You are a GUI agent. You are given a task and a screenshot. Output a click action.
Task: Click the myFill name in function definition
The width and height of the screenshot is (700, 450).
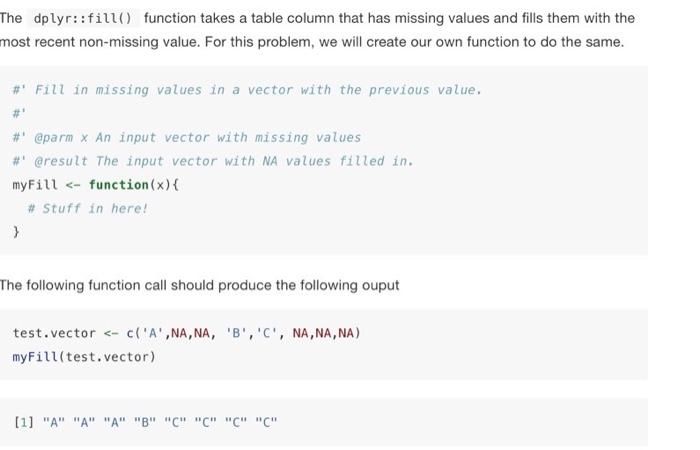point(36,185)
